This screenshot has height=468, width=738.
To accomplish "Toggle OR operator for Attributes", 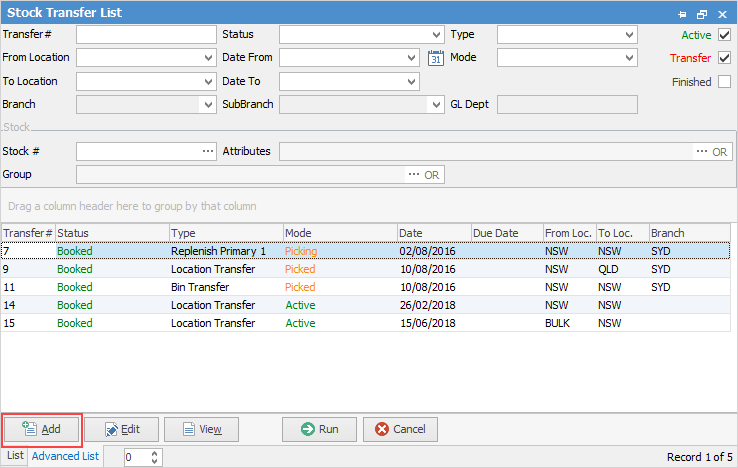I will [720, 152].
